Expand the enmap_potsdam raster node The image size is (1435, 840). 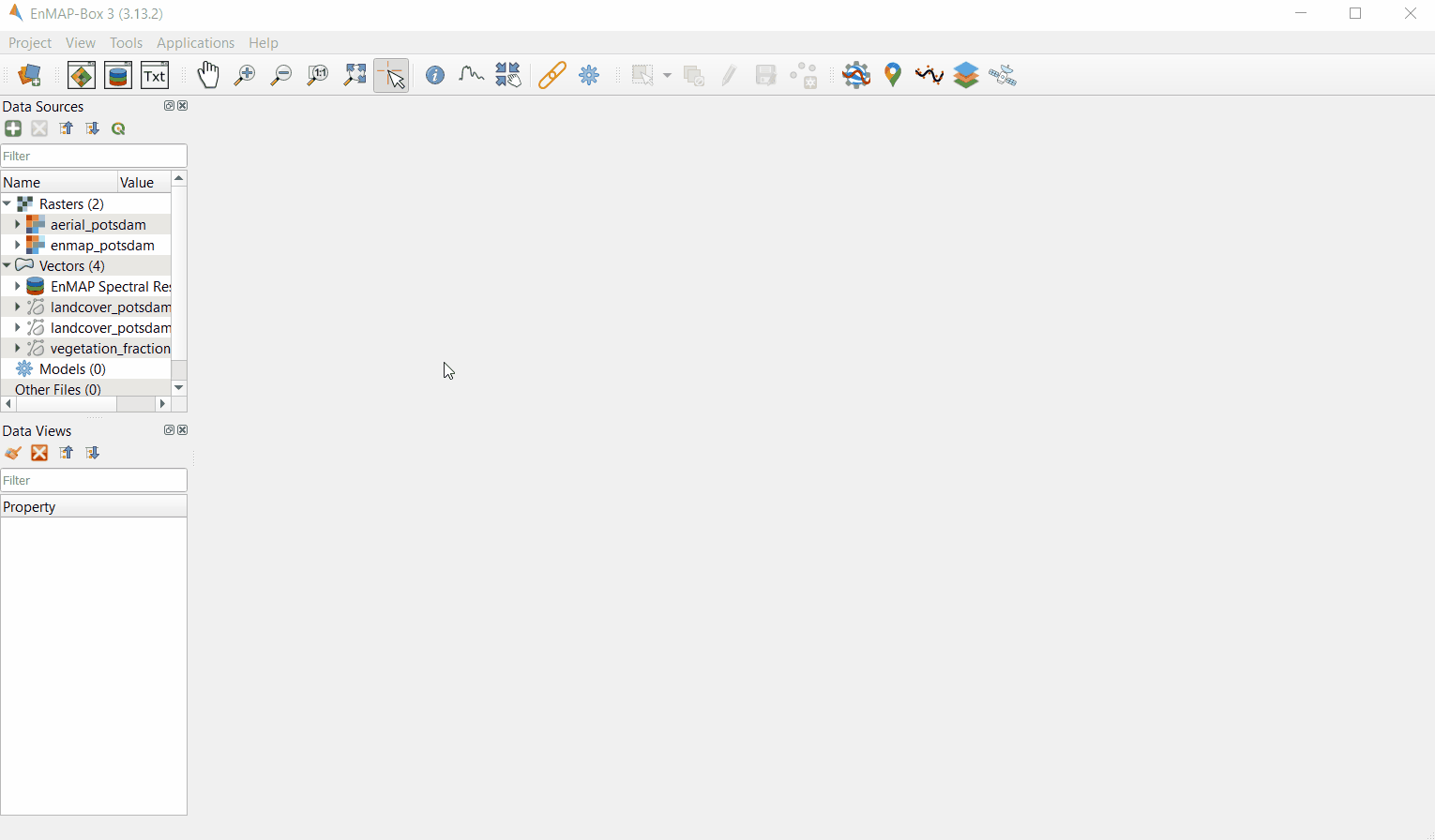(17, 245)
